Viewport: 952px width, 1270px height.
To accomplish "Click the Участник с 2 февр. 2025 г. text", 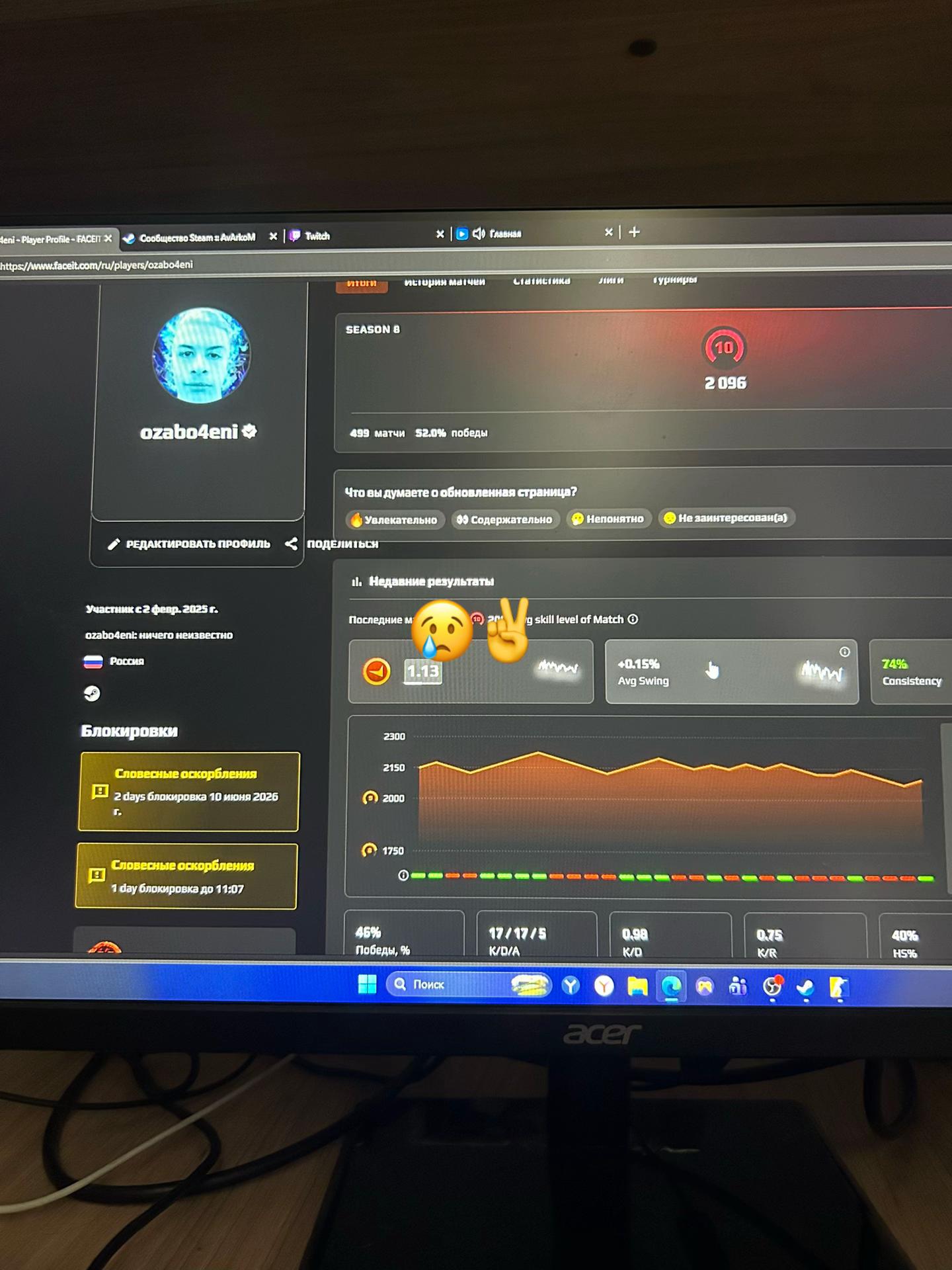I will coord(151,609).
